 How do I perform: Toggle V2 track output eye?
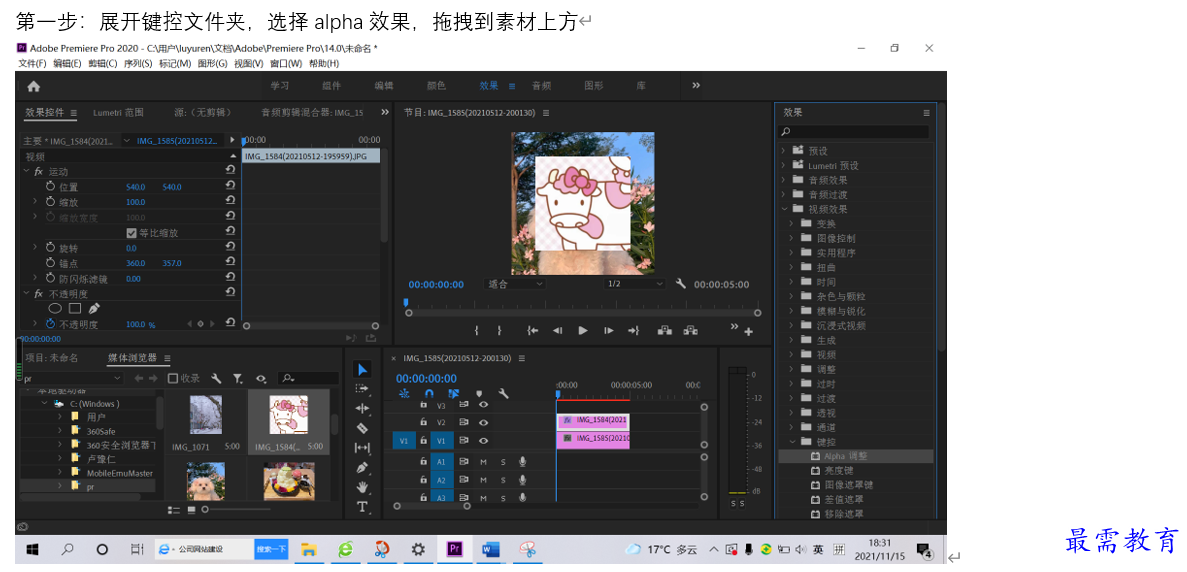pyautogui.click(x=484, y=422)
